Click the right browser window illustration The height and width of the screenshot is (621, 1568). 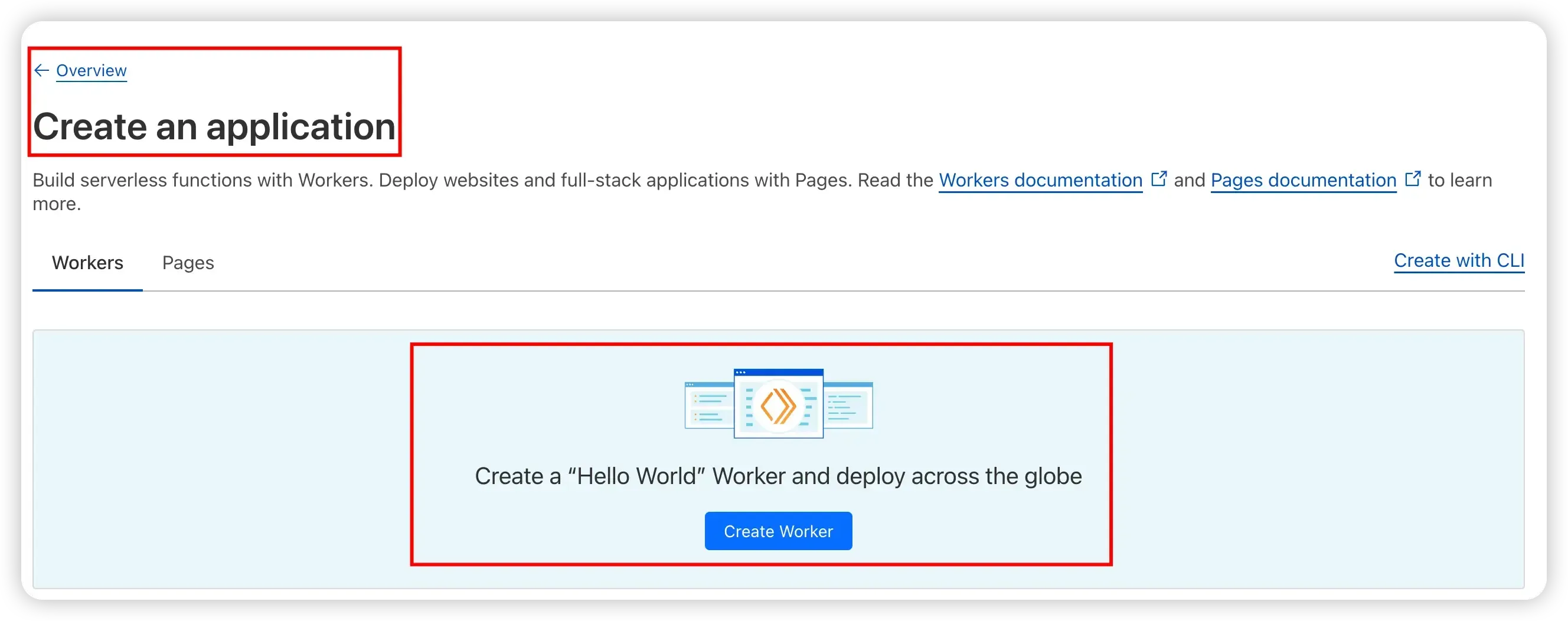[x=848, y=406]
